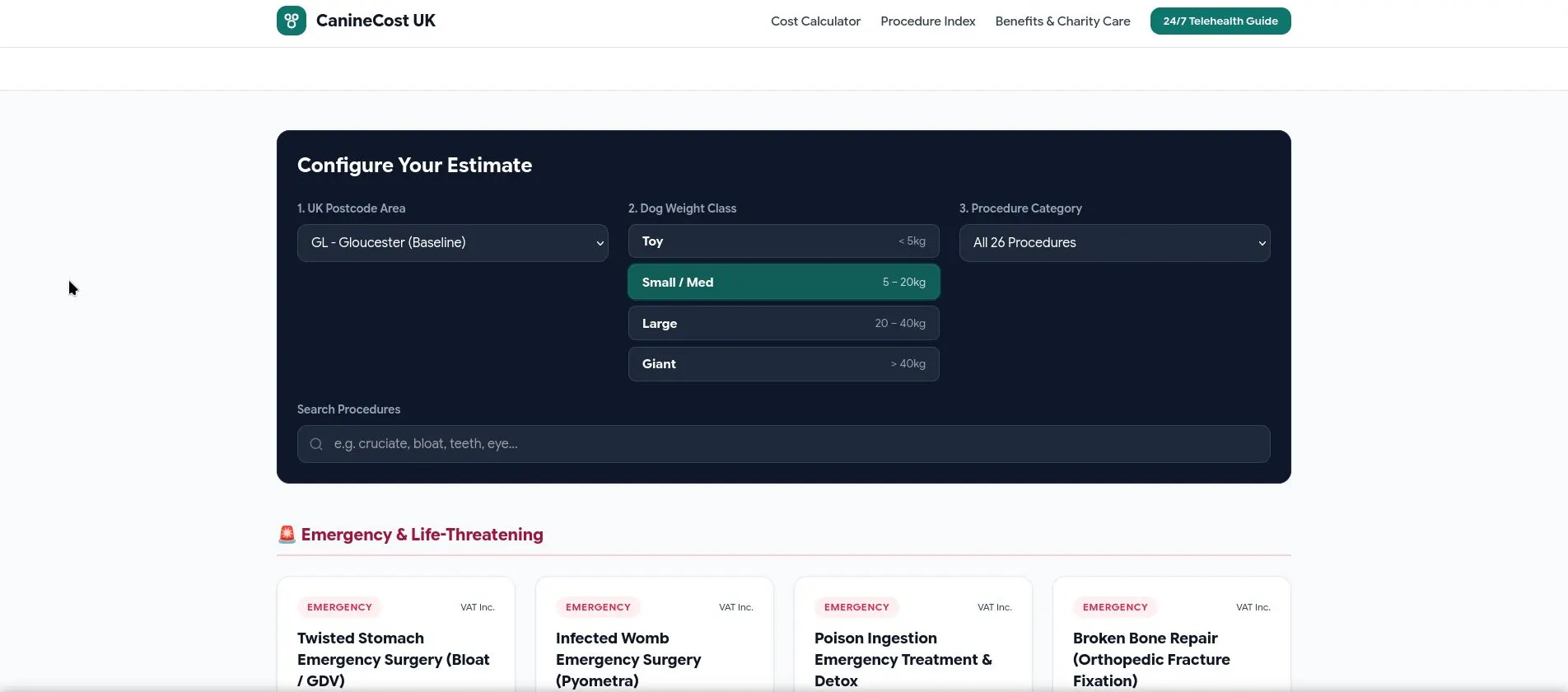Click the EMERGENCY badge on Infected Womb card
Screen dimensions: 1568x692
(598, 607)
